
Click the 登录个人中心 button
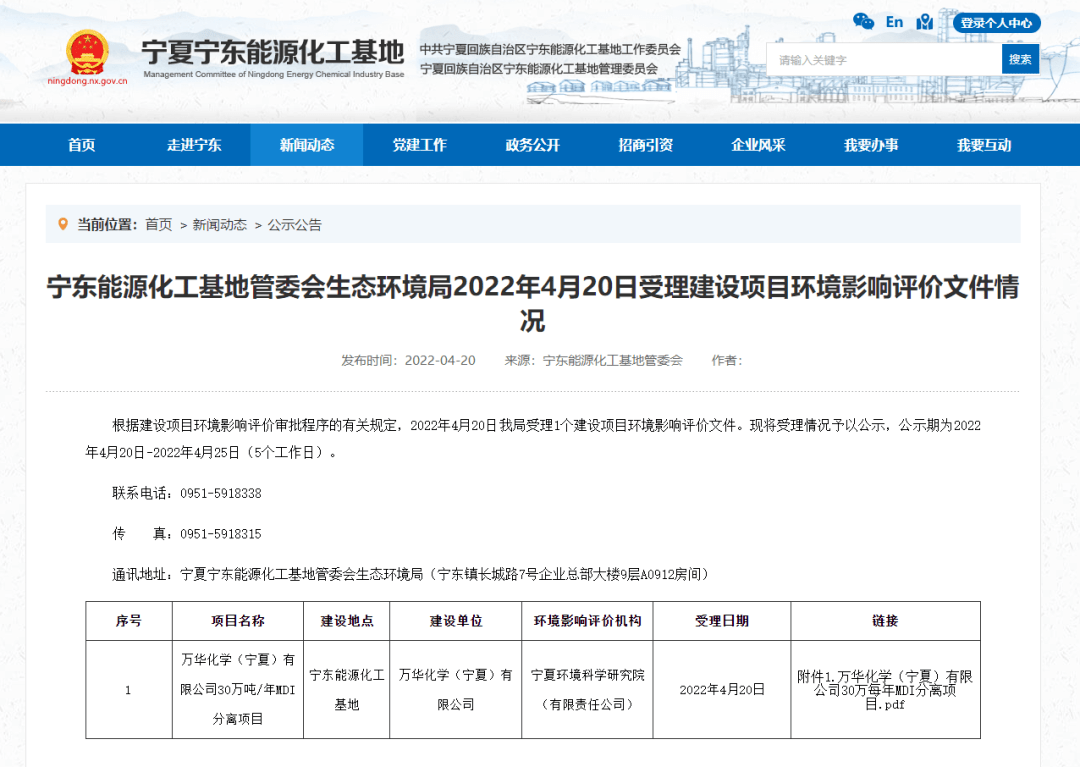click(996, 22)
